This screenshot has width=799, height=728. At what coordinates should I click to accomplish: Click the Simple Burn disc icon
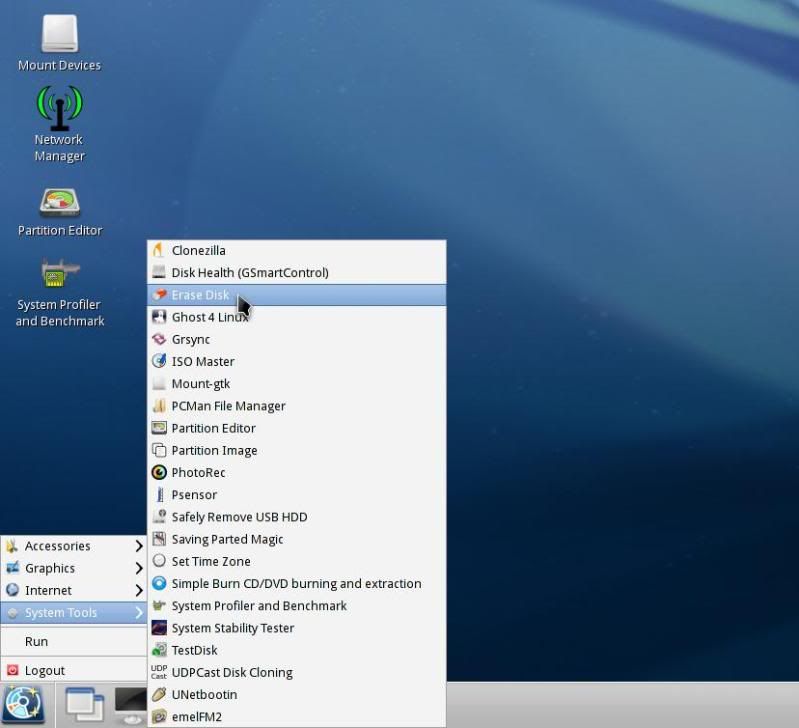pyautogui.click(x=159, y=583)
